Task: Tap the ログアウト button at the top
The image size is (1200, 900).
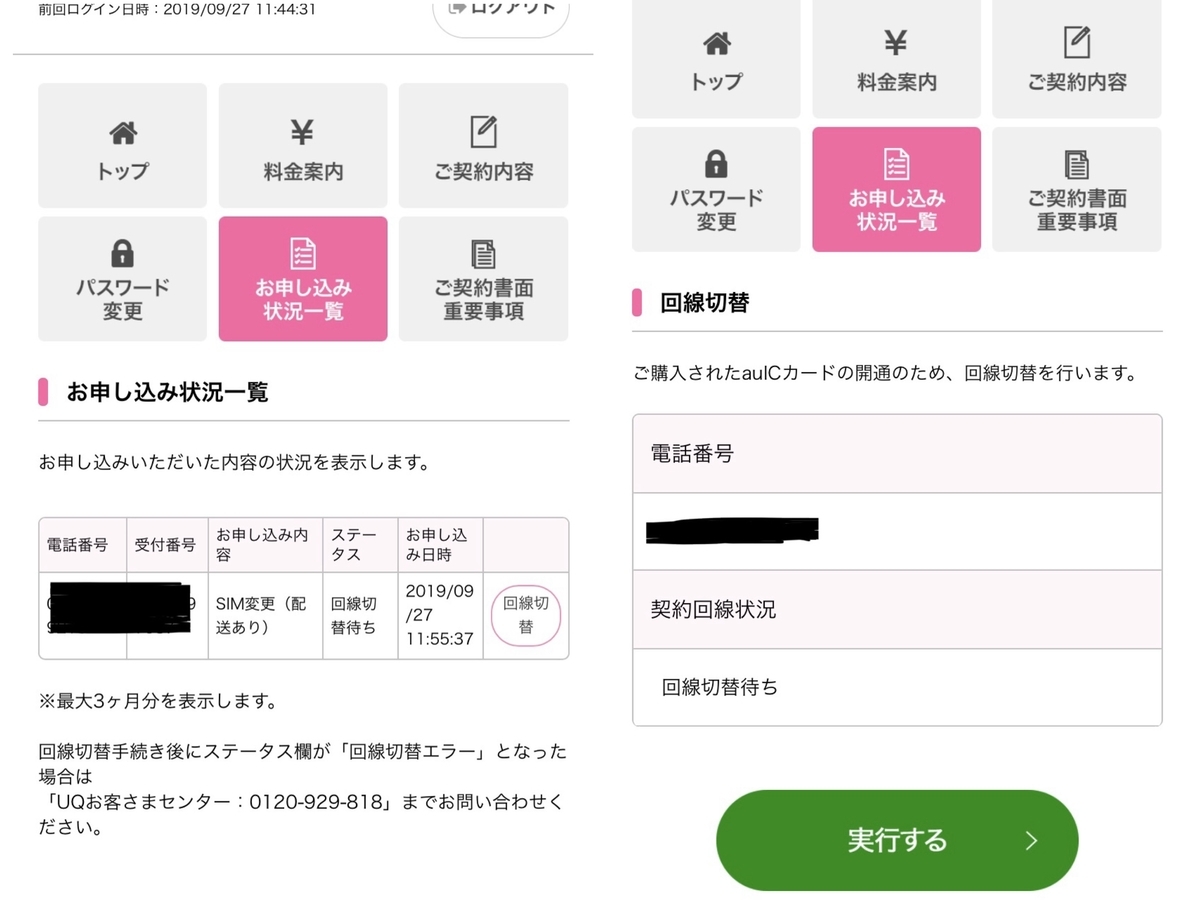Action: [x=500, y=10]
